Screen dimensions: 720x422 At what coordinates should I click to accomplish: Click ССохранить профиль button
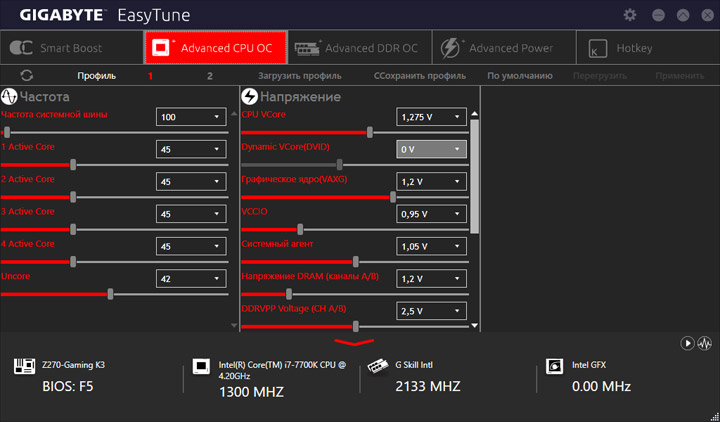(x=420, y=76)
